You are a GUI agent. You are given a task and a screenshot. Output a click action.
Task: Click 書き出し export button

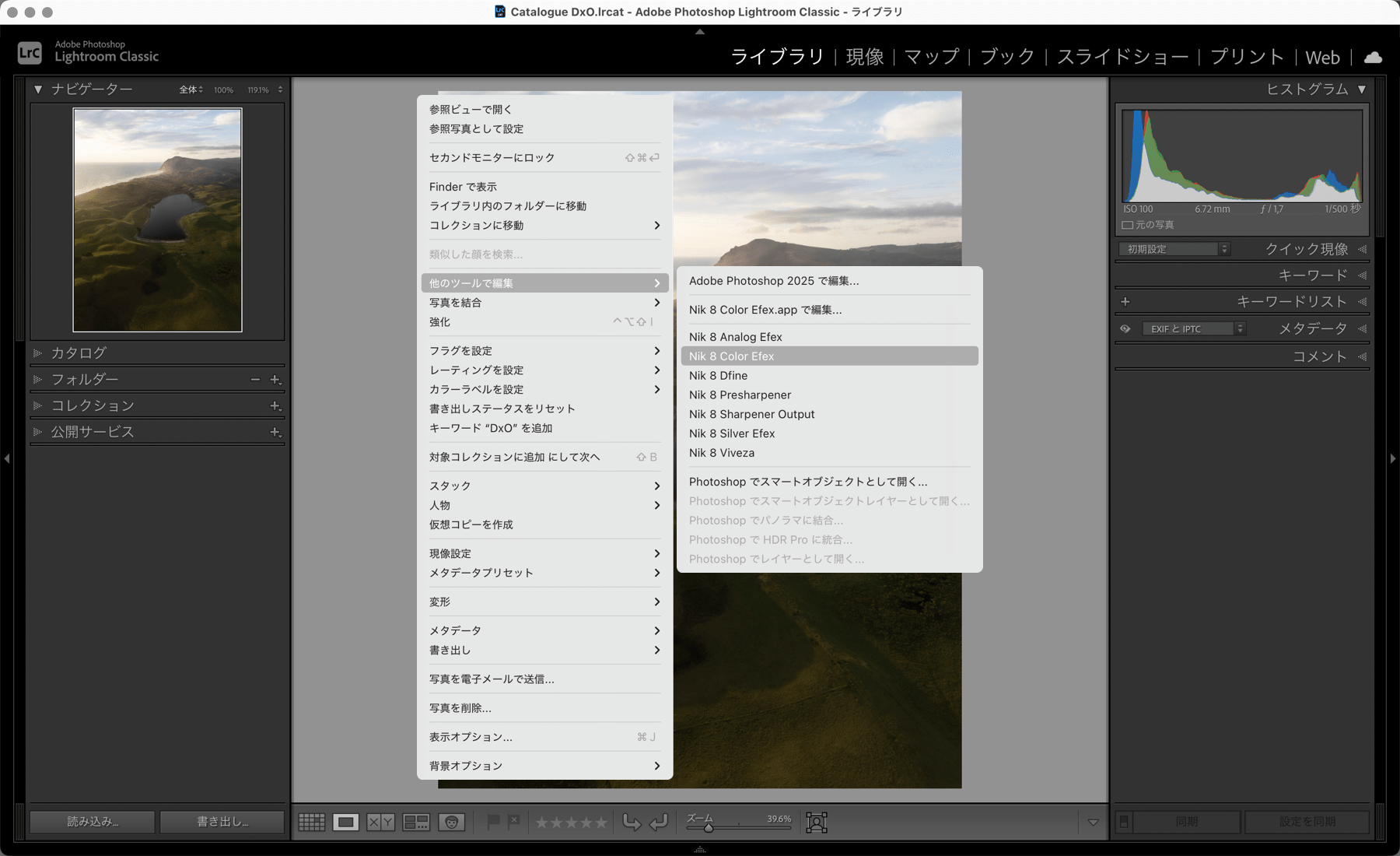(x=222, y=822)
